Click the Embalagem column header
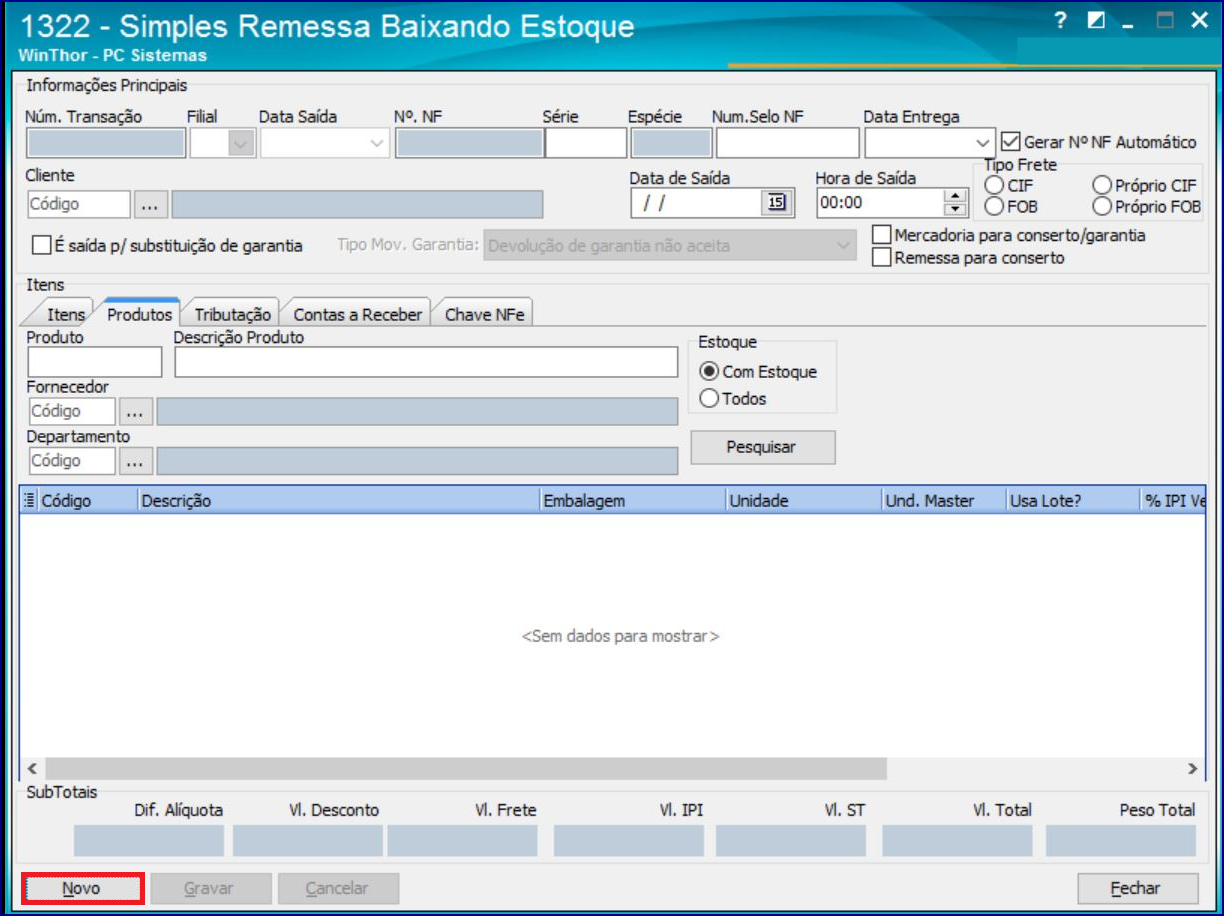 coord(632,500)
